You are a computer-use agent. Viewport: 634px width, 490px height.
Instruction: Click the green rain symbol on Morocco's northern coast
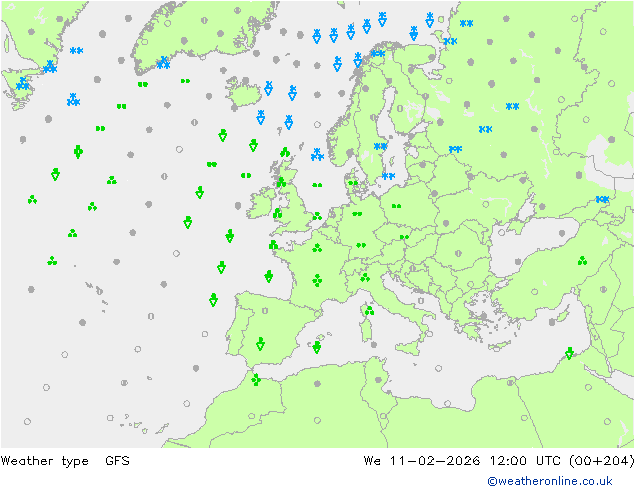(x=256, y=380)
